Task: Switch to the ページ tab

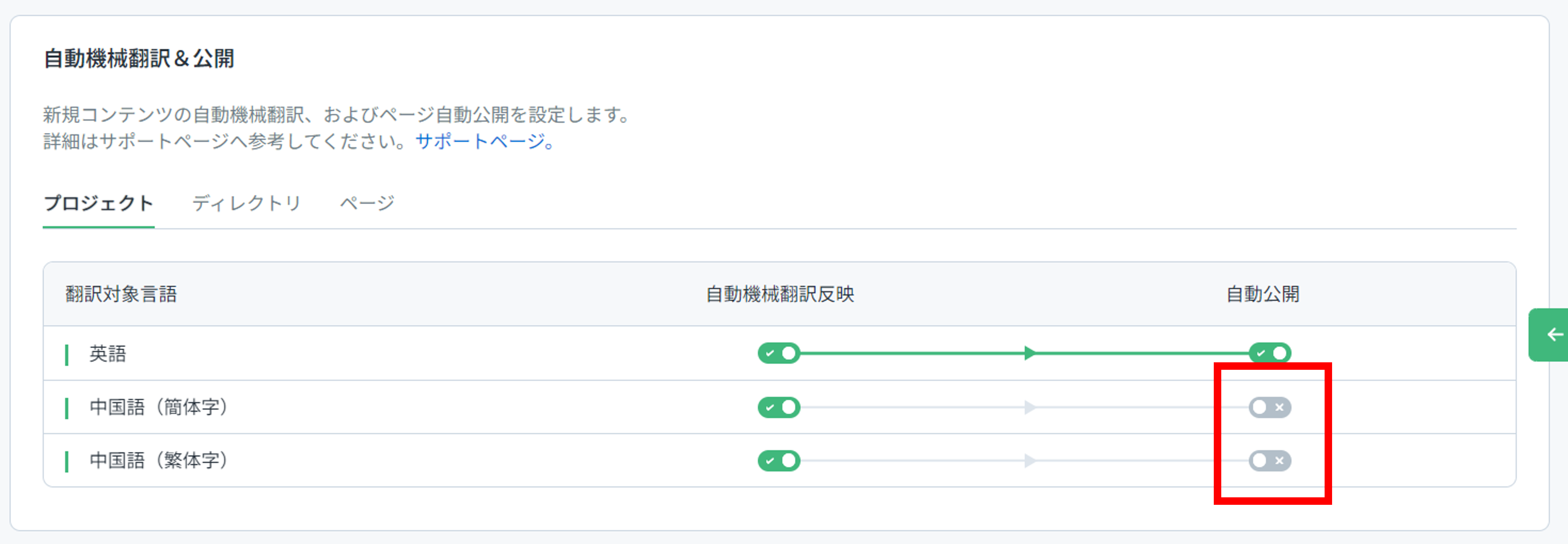Action: pos(367,203)
